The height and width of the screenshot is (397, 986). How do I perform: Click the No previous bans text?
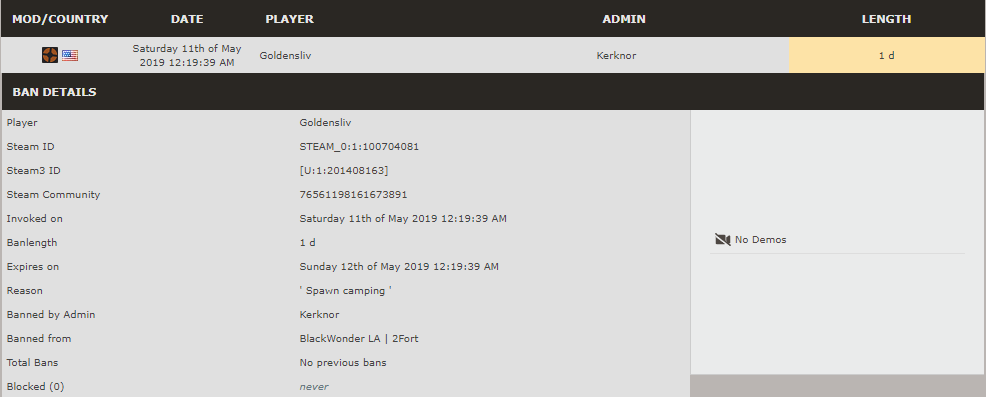coord(343,362)
